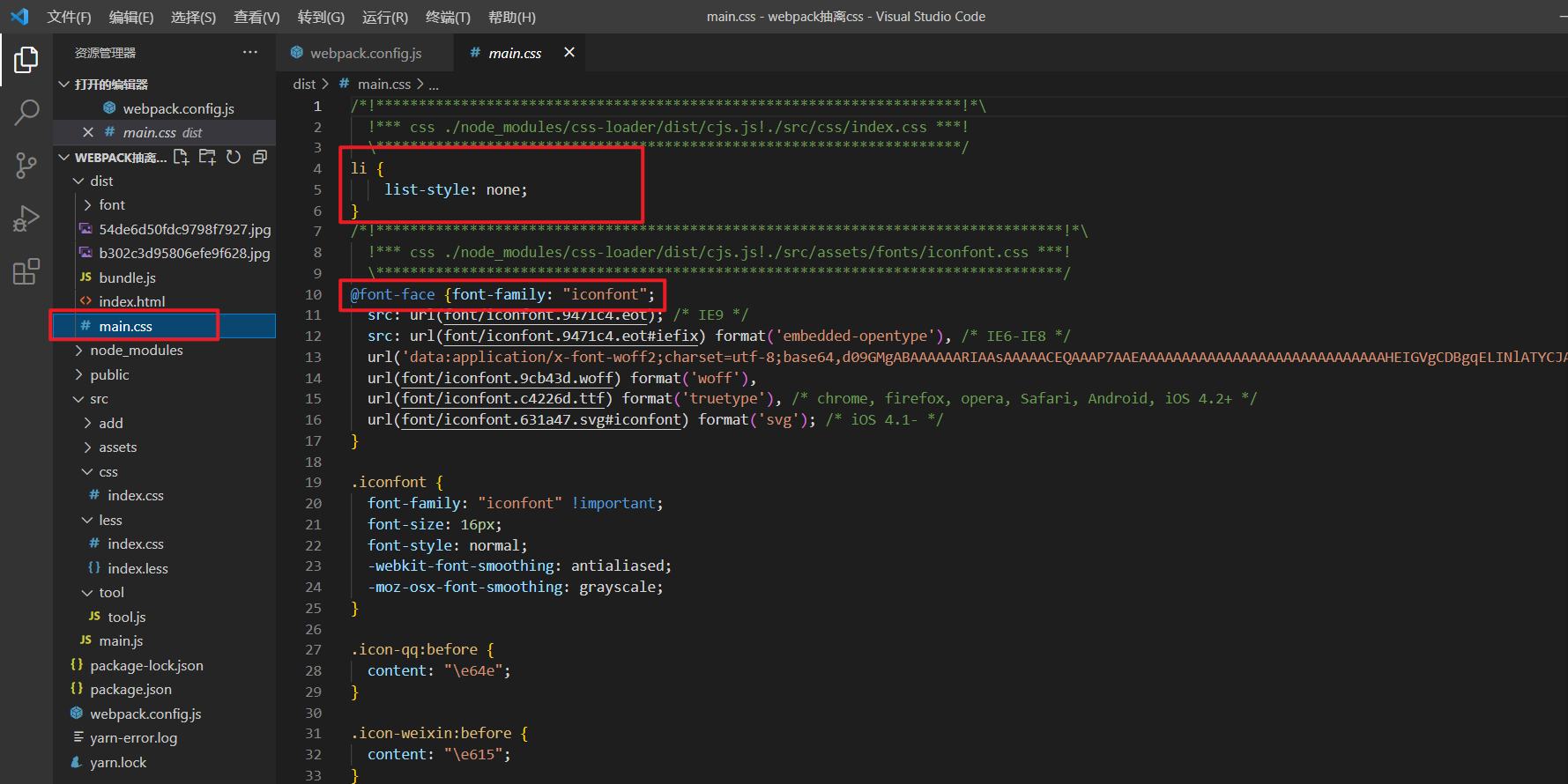This screenshot has width=1568, height=784.
Task: Open the 查看(V) menu
Action: 256,17
